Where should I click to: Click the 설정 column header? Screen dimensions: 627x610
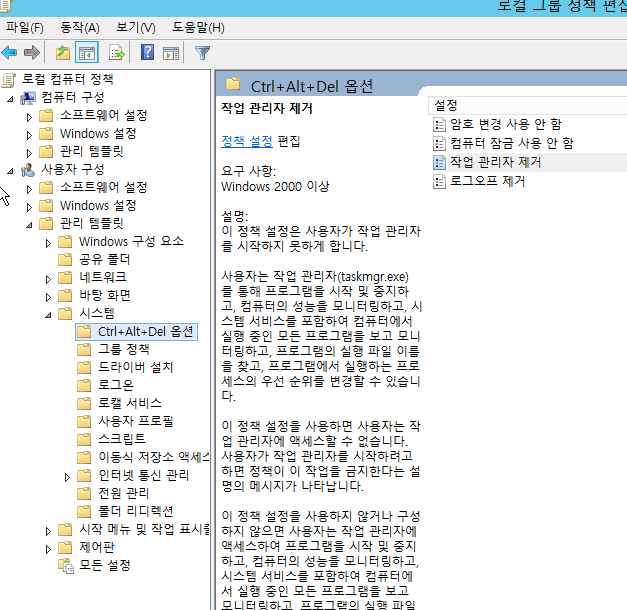pyautogui.click(x=527, y=106)
